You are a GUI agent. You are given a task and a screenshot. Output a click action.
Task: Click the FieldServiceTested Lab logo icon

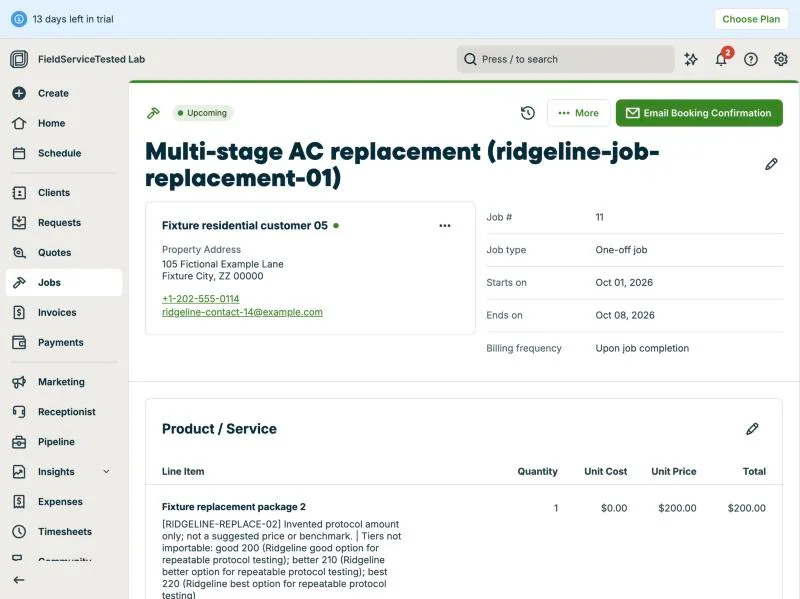19,59
